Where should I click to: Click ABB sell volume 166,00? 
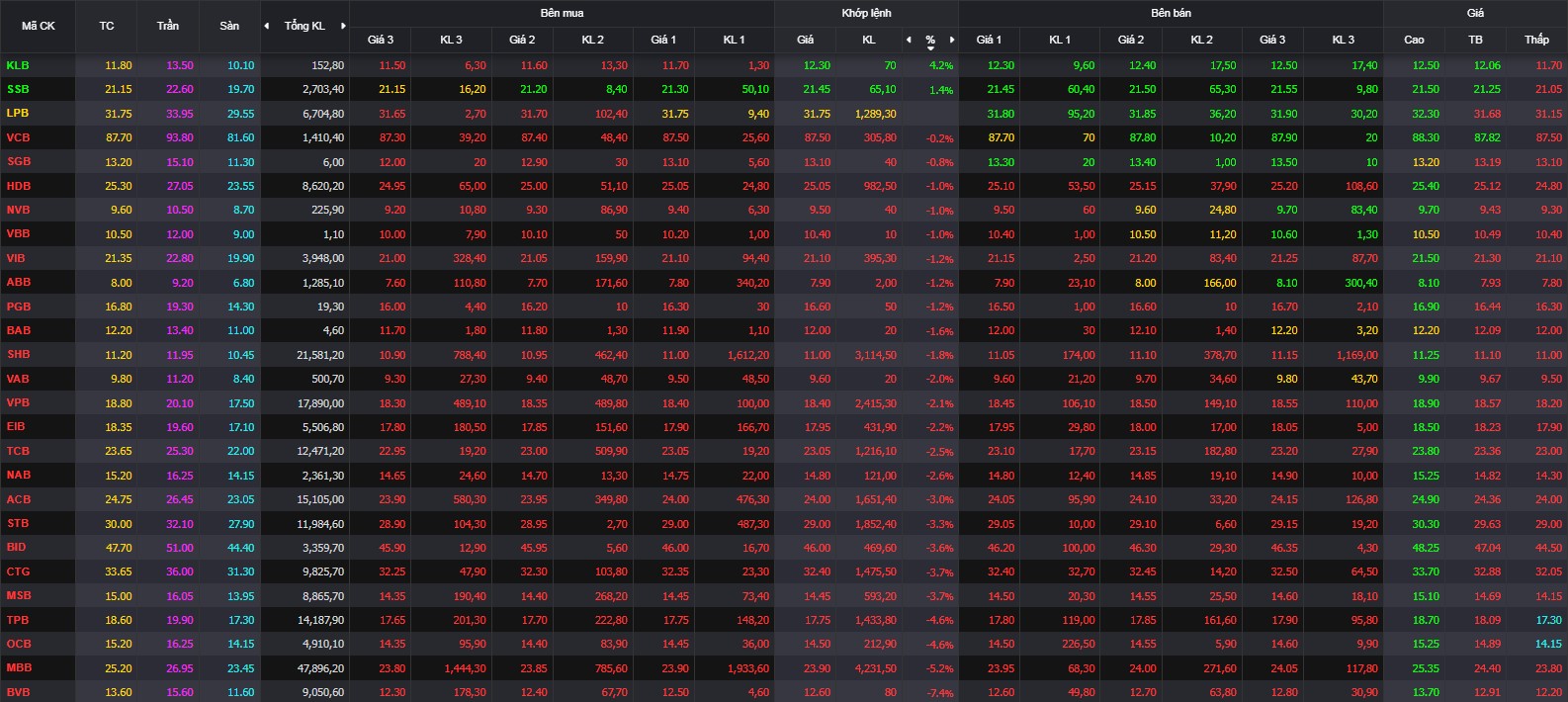(1221, 283)
